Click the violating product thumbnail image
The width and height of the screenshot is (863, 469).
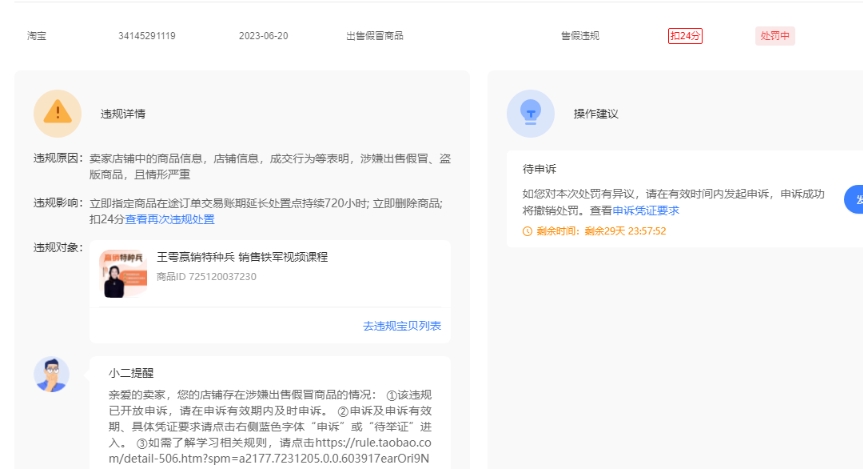coord(123,273)
